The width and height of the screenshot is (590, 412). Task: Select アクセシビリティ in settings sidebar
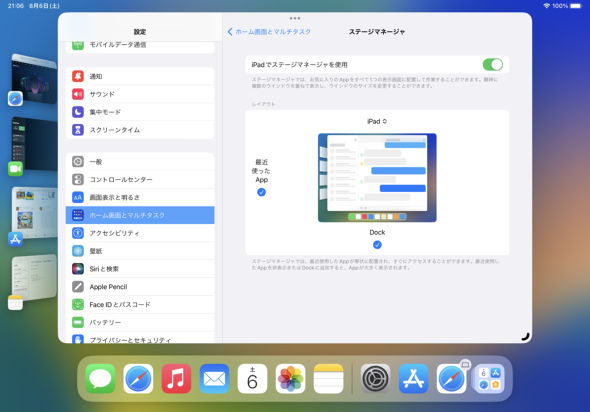coord(140,233)
